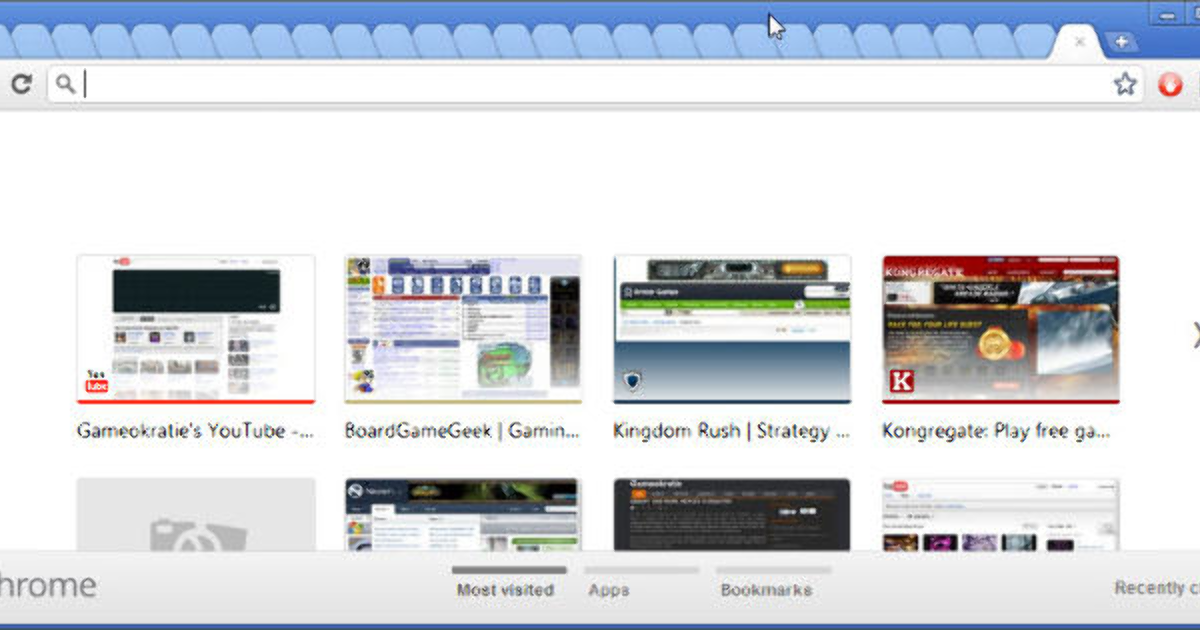Open the BoardGameGeek thumbnail
1200x630 pixels.
tap(463, 329)
